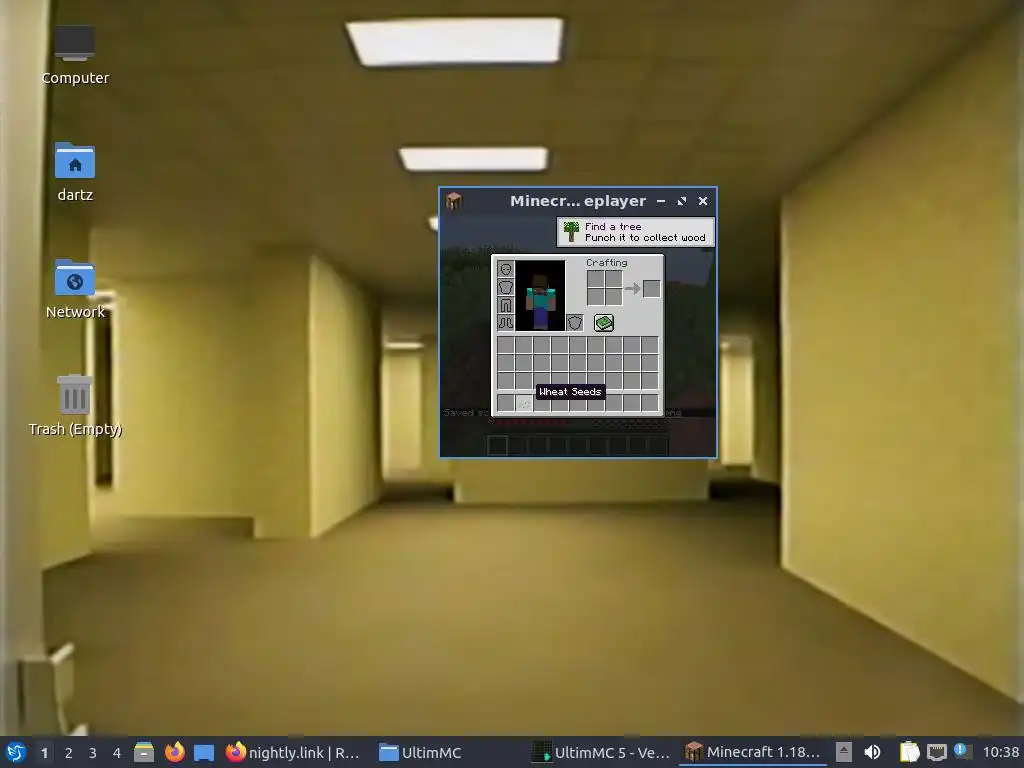The height and width of the screenshot is (768, 1024).
Task: Click the tree icon in tutorial toast
Action: [571, 231]
